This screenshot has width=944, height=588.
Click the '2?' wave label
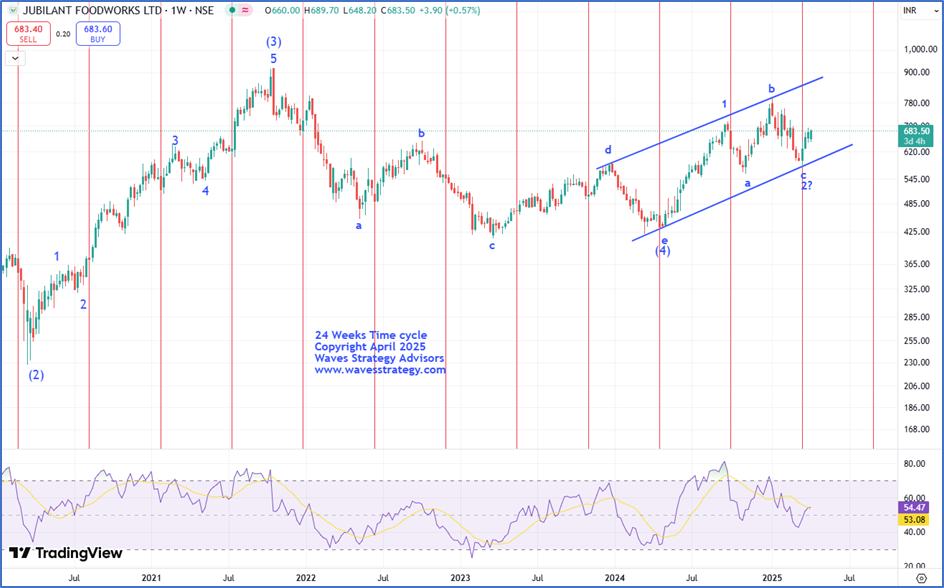[x=807, y=186]
